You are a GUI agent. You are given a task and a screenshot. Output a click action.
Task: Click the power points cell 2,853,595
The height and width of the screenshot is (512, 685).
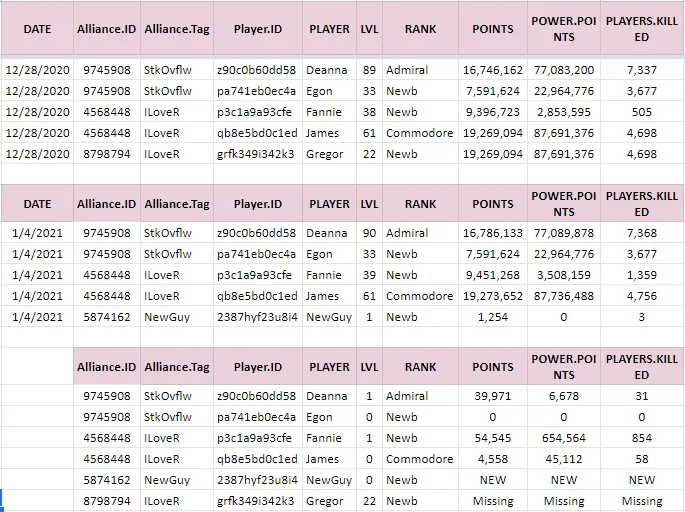coord(564,112)
